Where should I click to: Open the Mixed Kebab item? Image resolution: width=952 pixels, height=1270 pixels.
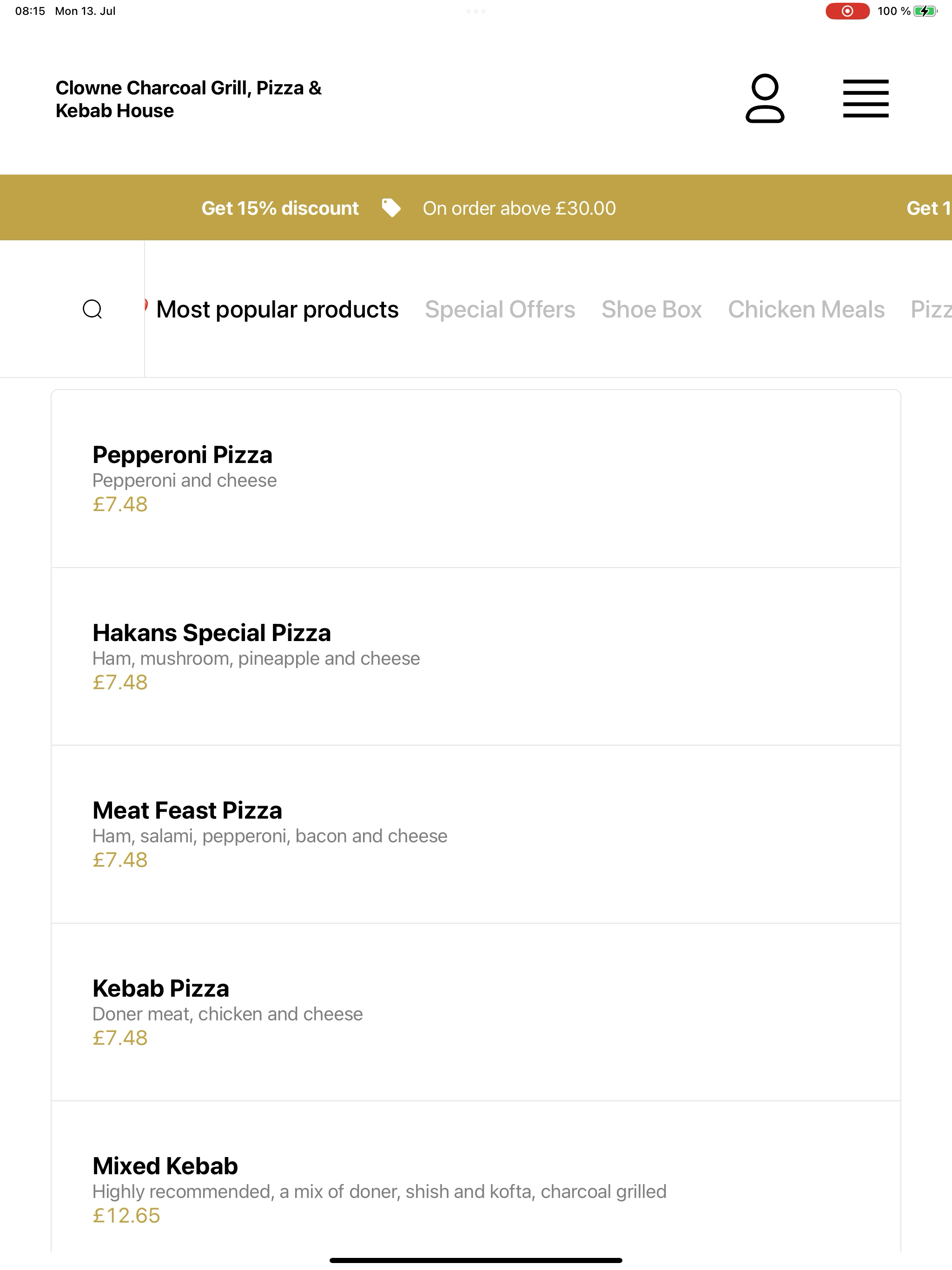(476, 1177)
